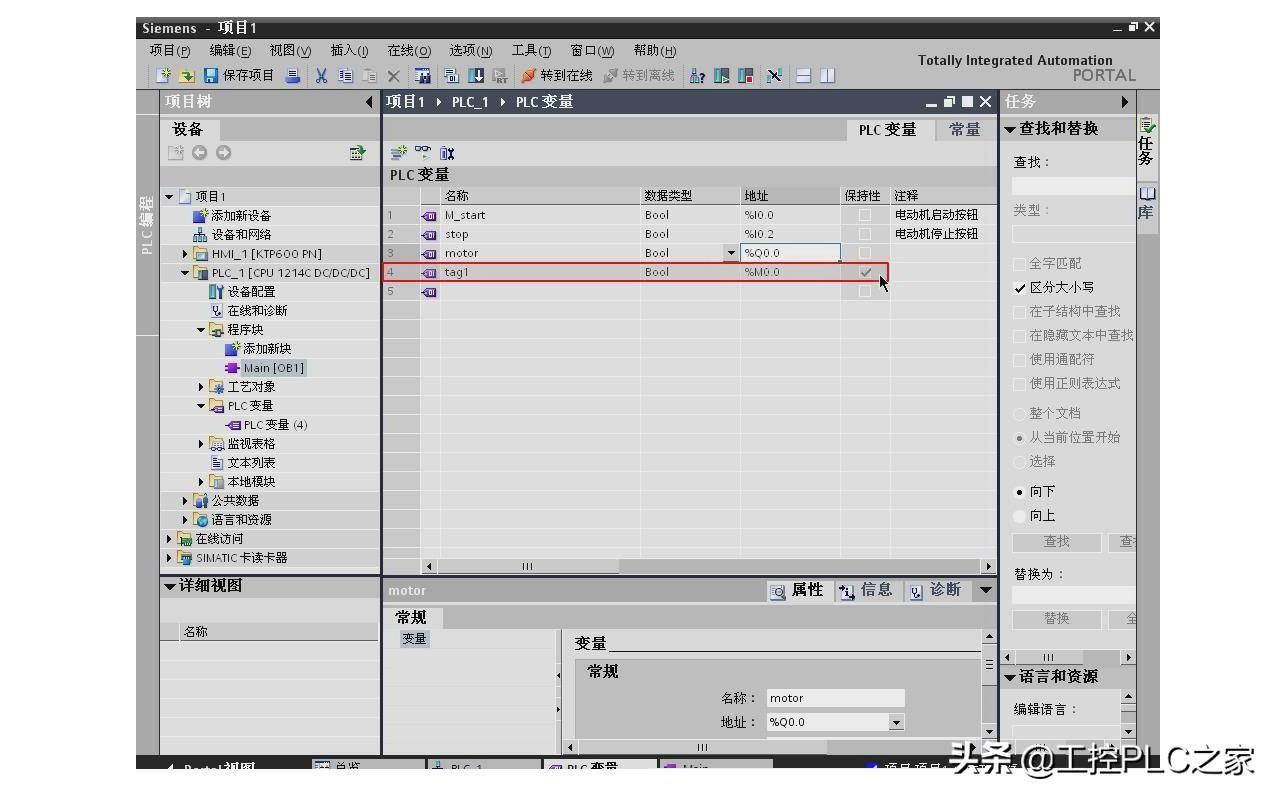Viewport: 1280px width, 800px height.
Task: Open the 编辑(E) menu
Action: pyautogui.click(x=230, y=51)
